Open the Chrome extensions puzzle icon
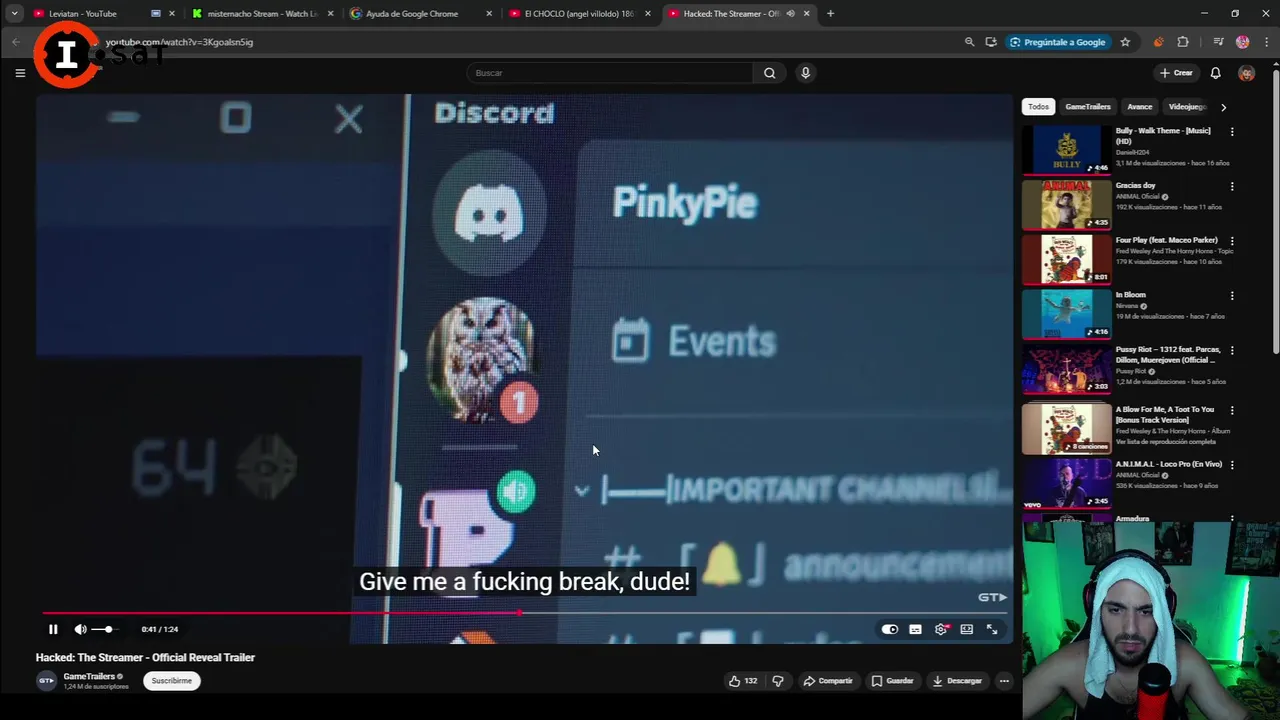The height and width of the screenshot is (720, 1280). point(1183,42)
